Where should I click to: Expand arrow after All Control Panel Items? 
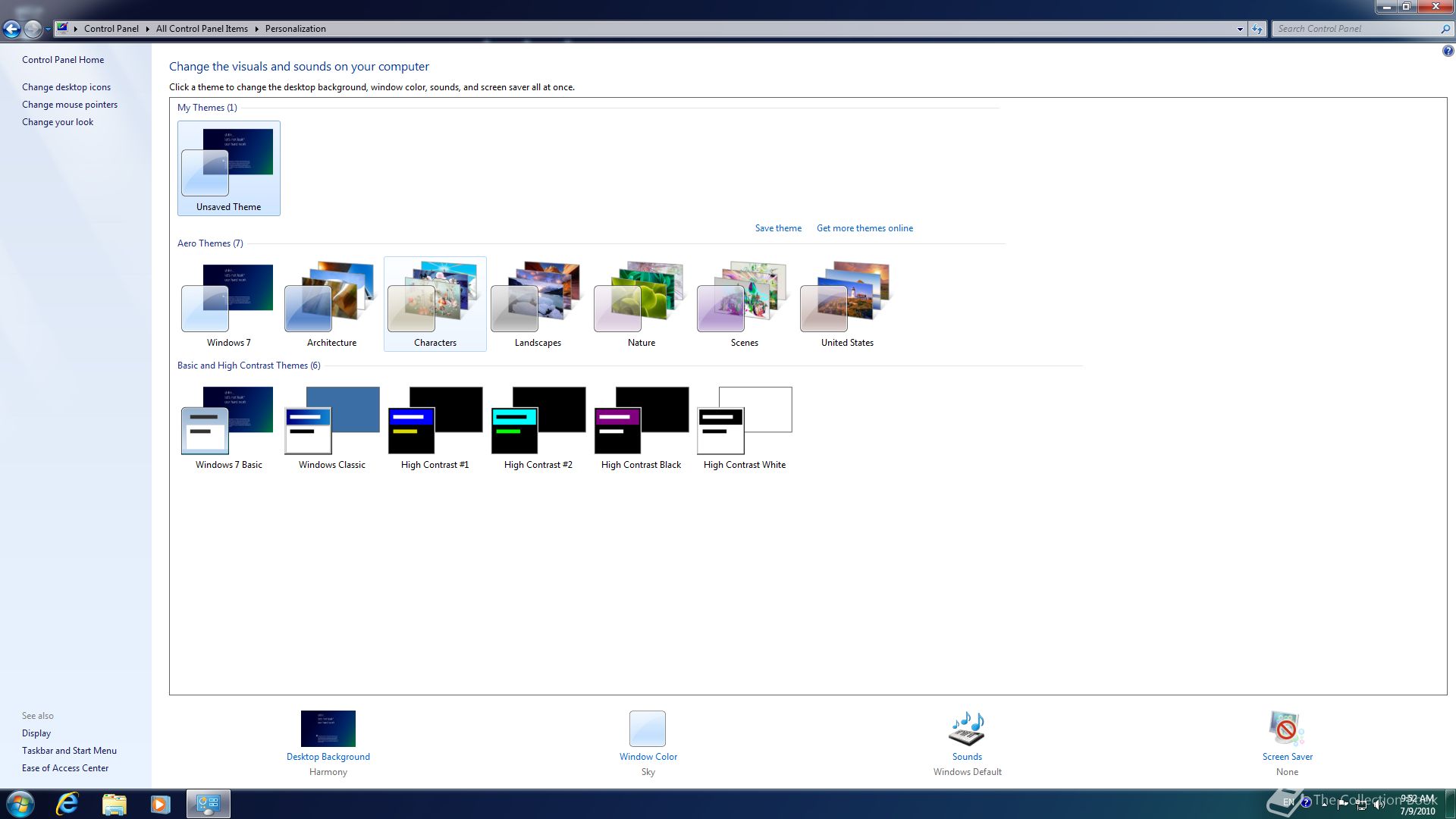pos(256,29)
